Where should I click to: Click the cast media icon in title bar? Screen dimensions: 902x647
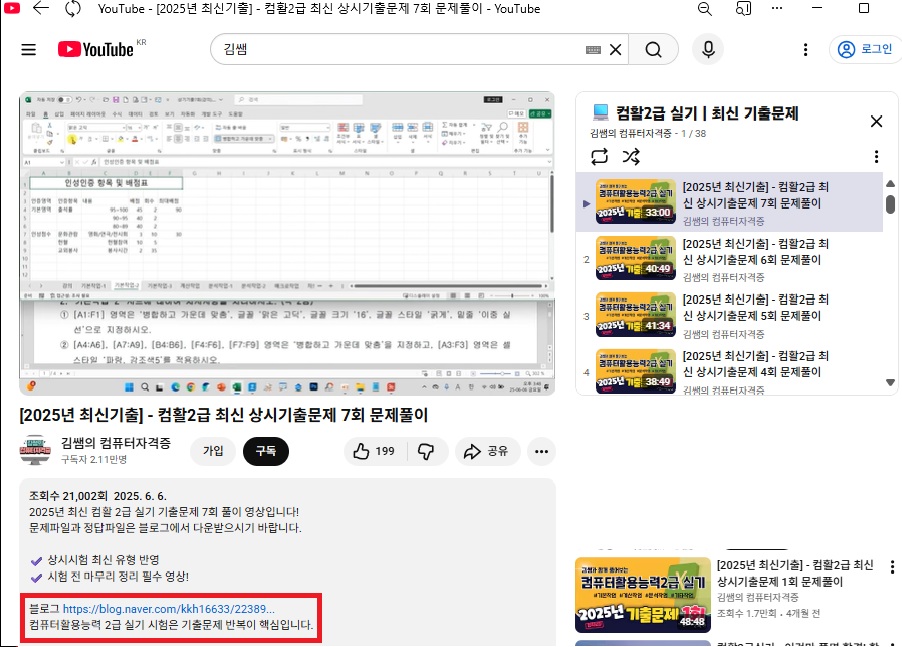tap(743, 9)
